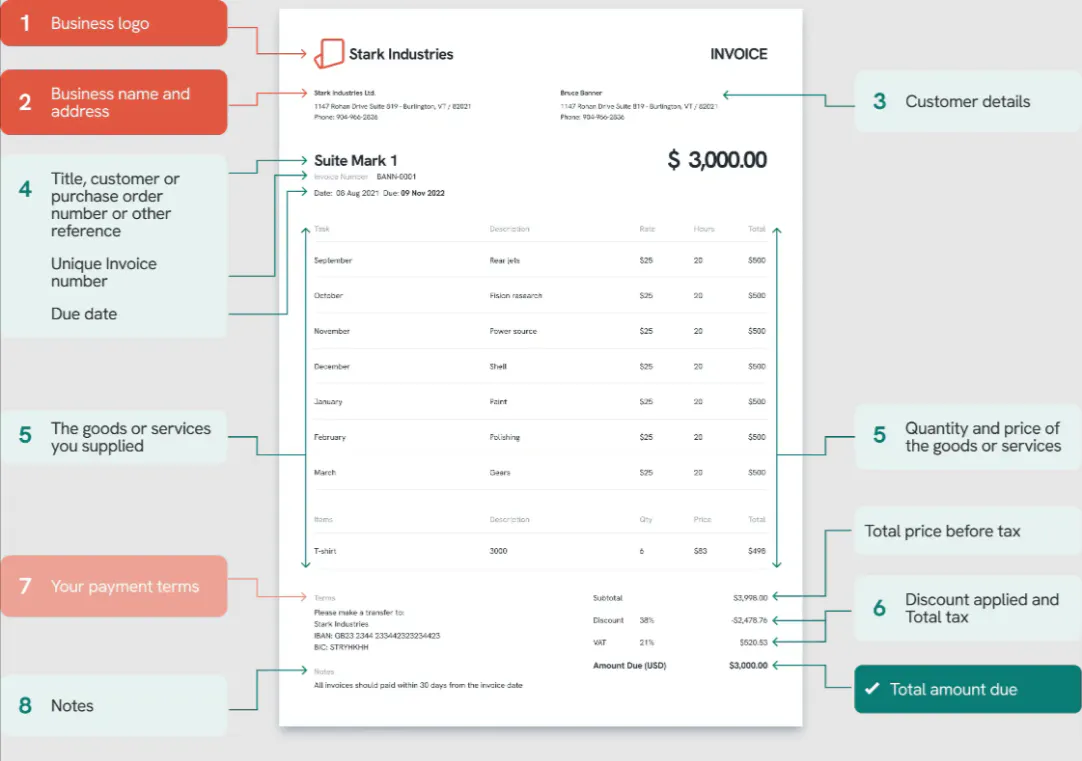Click the 'Fision research' description
This screenshot has width=1082, height=761.
click(x=515, y=295)
